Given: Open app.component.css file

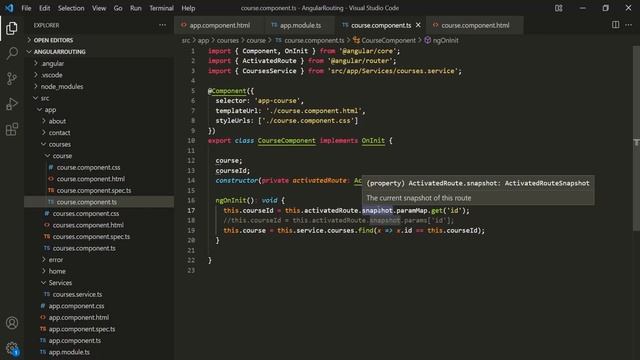Looking at the screenshot, I should click(x=99, y=306).
